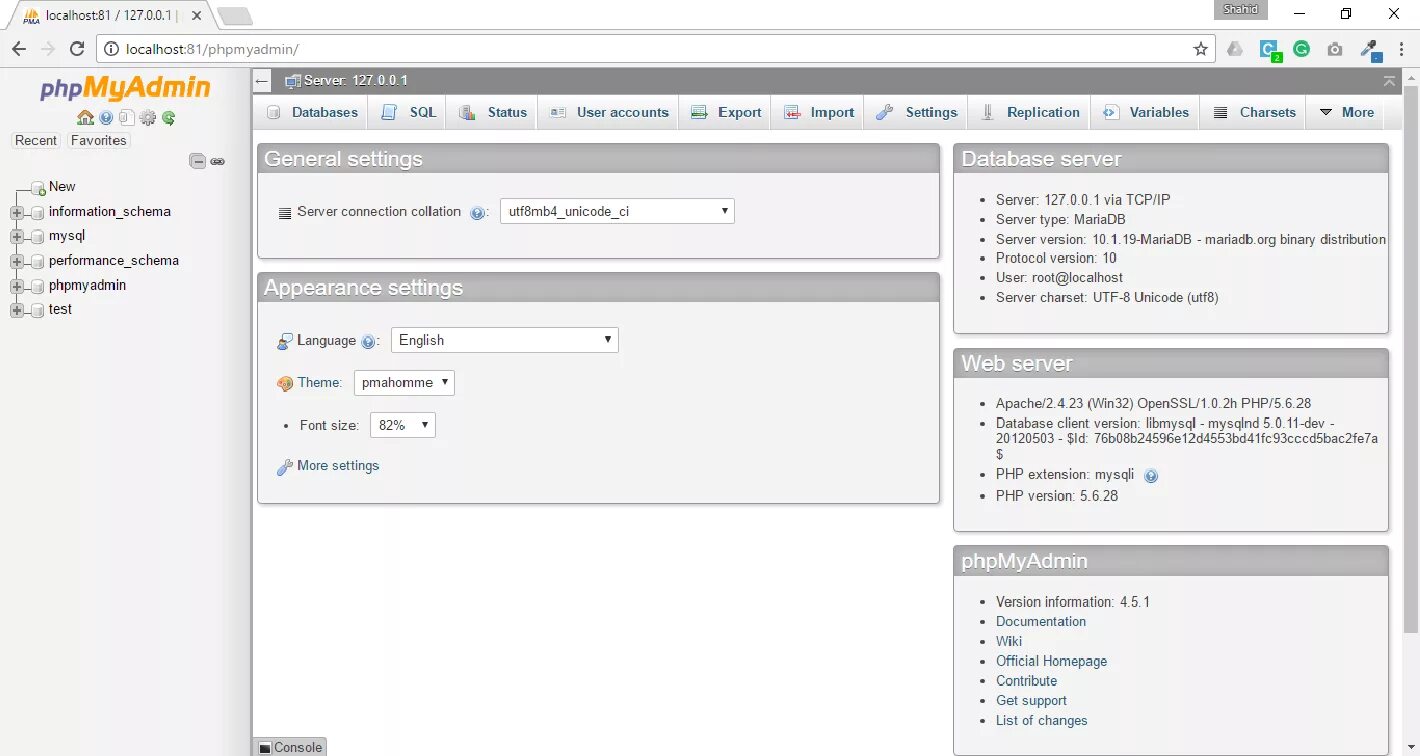Click the Home house icon in sidebar
Image resolution: width=1420 pixels, height=756 pixels.
pyautogui.click(x=85, y=118)
